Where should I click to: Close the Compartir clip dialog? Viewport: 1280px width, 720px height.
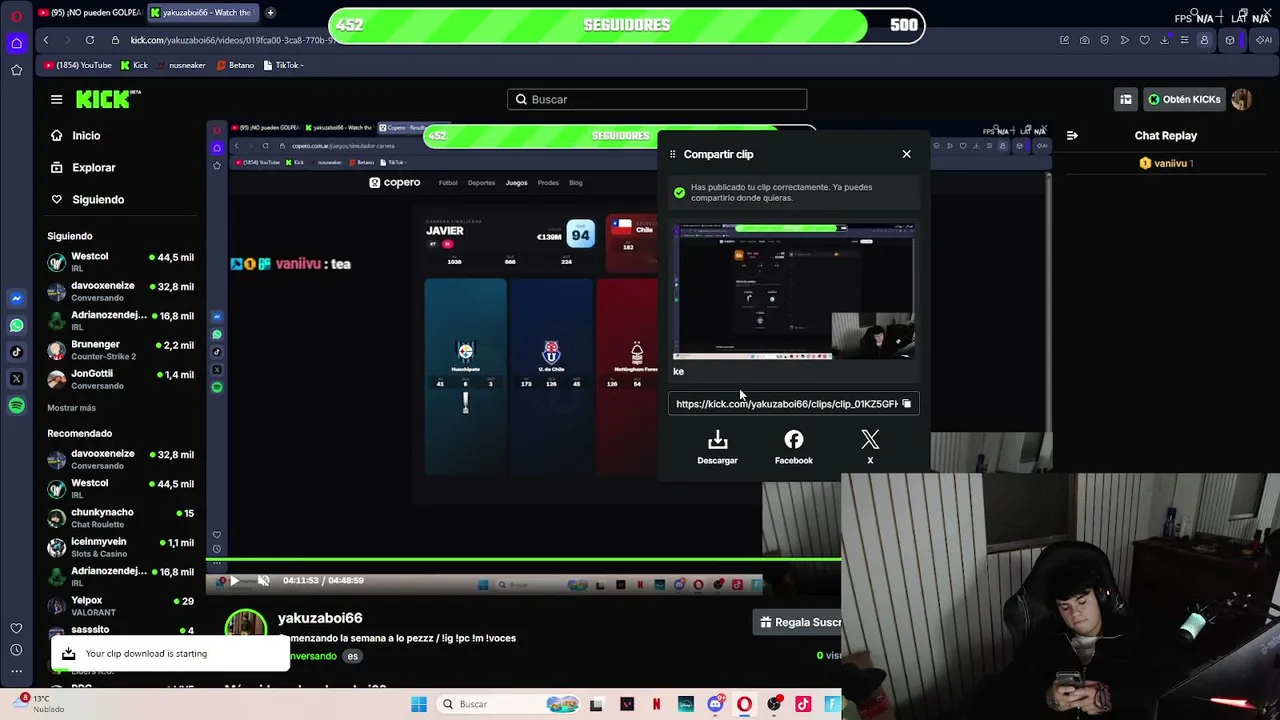coord(906,154)
